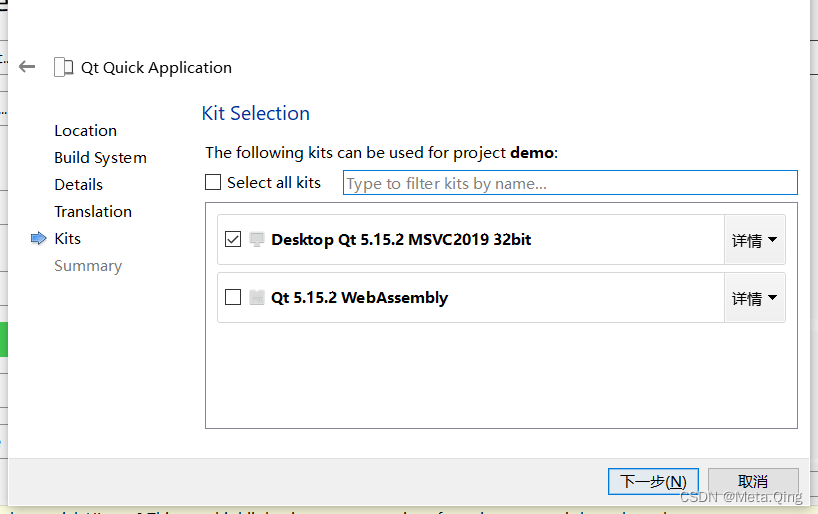The height and width of the screenshot is (514, 818).
Task: Check the Qt 5.15.2 WebAssembly kit
Action: click(x=233, y=297)
